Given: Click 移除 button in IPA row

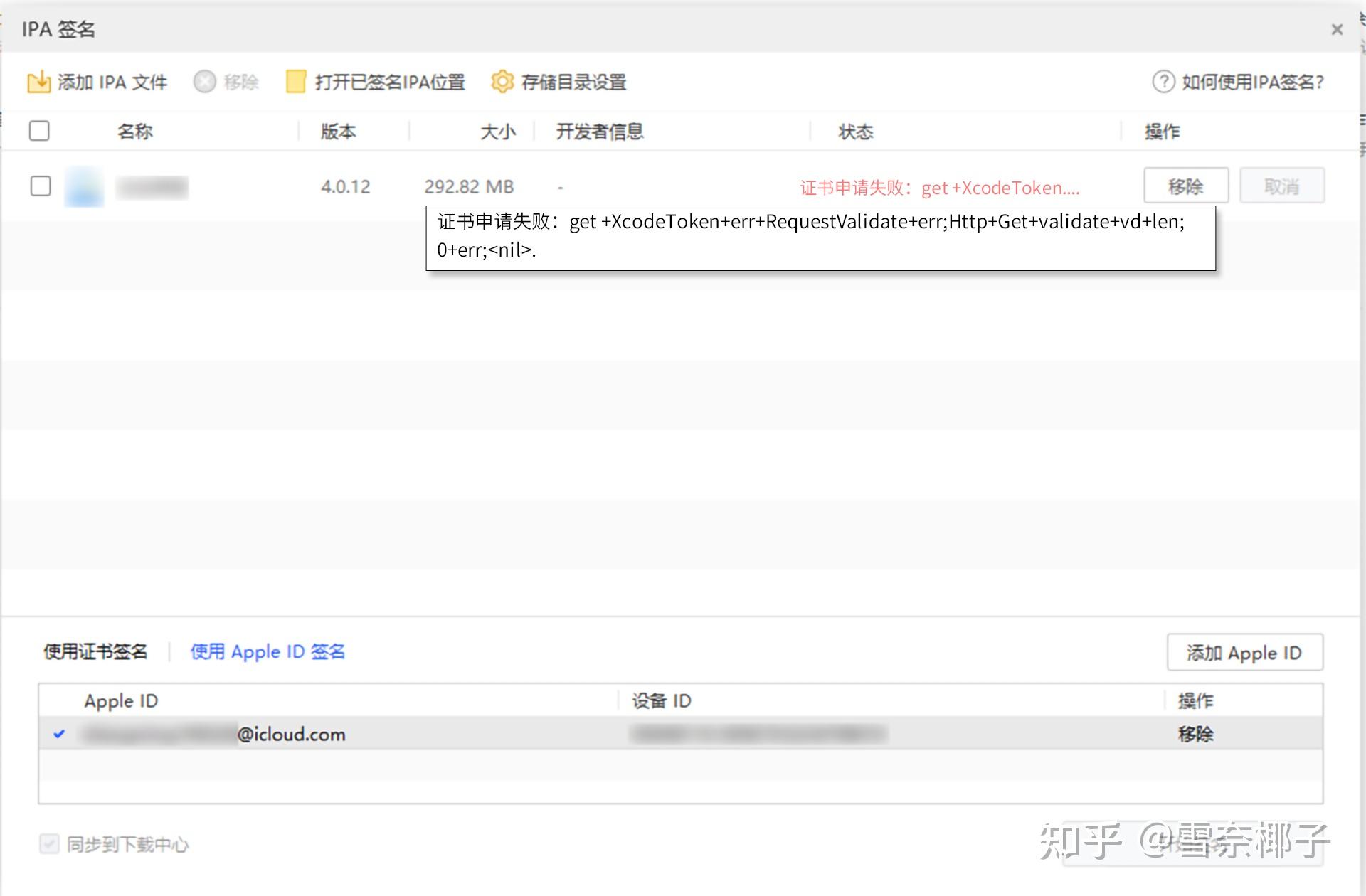Looking at the screenshot, I should [x=1186, y=186].
